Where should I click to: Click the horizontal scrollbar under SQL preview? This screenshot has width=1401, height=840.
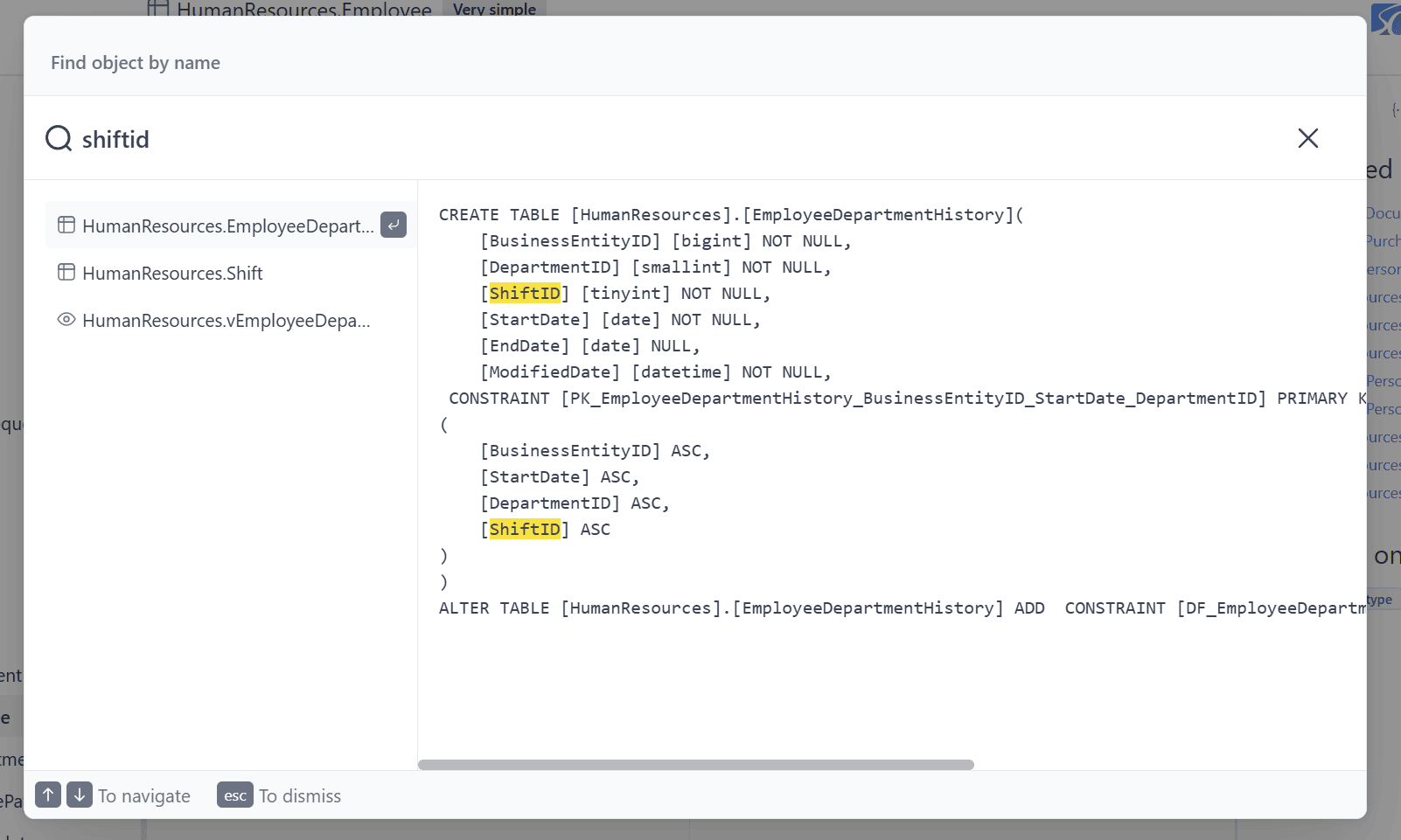695,765
